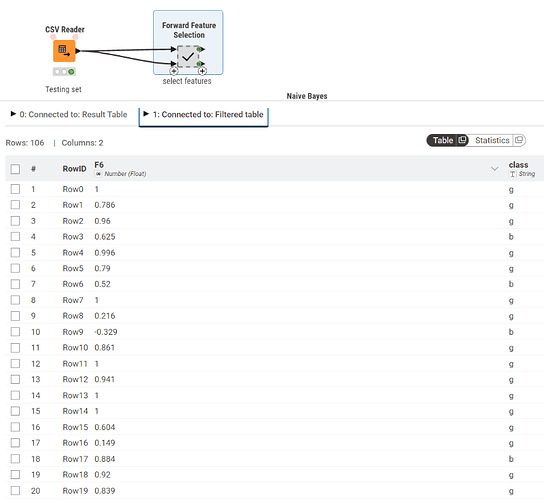Check the checkbox for Row9

coord(15,332)
